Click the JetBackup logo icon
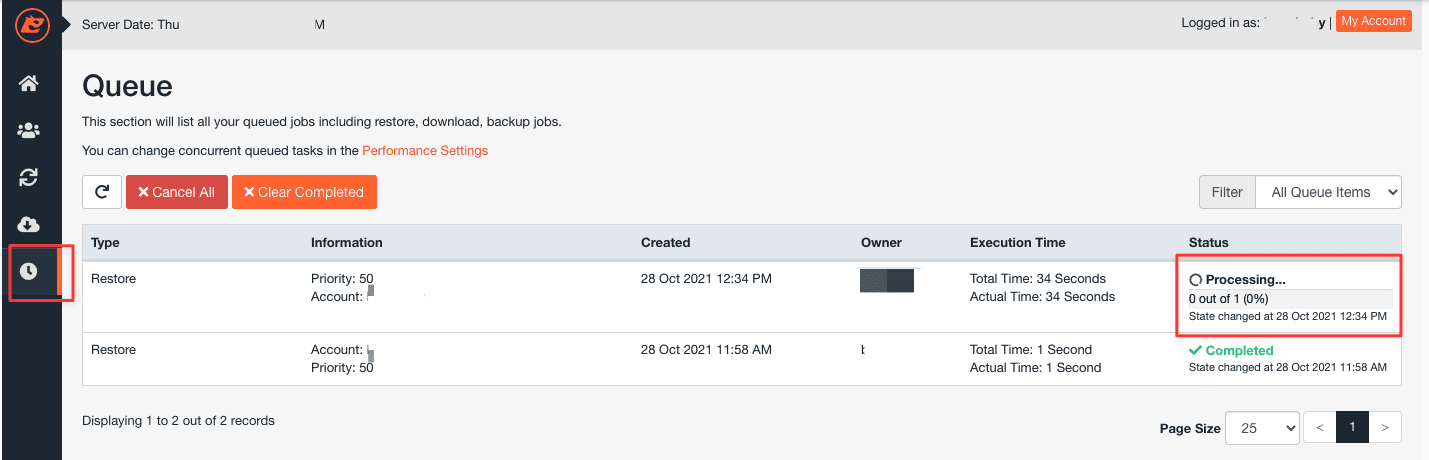Viewport: 1429px width, 460px height. pyautogui.click(x=29, y=25)
